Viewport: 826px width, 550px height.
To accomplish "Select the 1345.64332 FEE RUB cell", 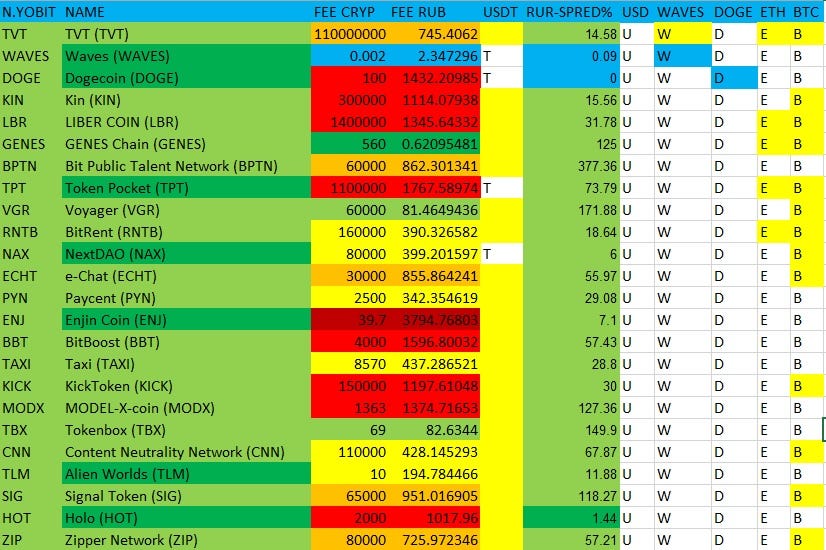I will coord(434,122).
